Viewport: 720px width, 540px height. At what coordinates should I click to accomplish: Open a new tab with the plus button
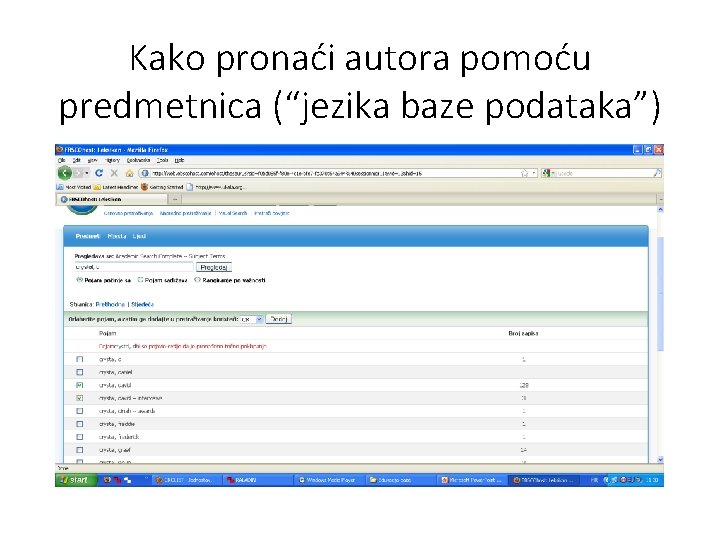click(175, 199)
